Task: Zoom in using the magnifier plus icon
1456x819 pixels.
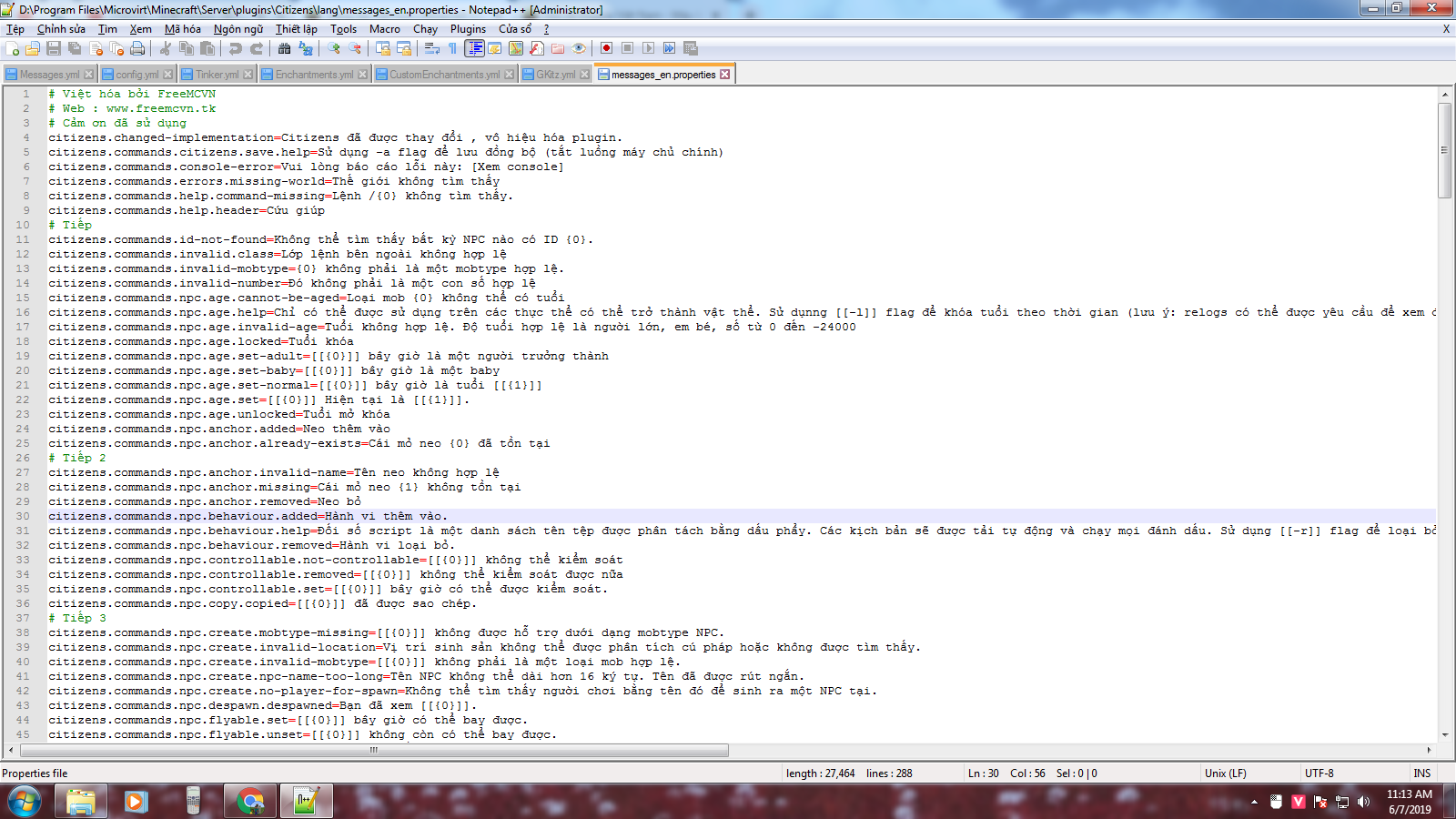Action: point(334,48)
